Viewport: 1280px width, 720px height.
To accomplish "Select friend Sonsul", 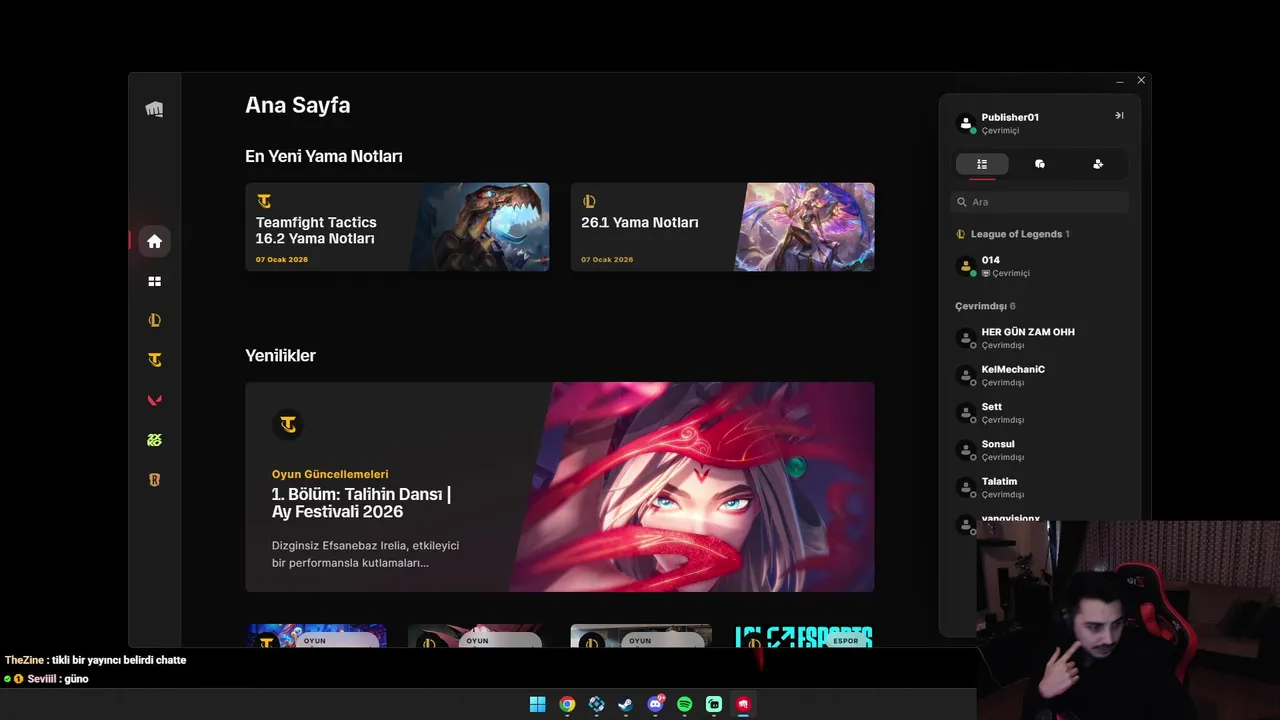I will [1040, 450].
